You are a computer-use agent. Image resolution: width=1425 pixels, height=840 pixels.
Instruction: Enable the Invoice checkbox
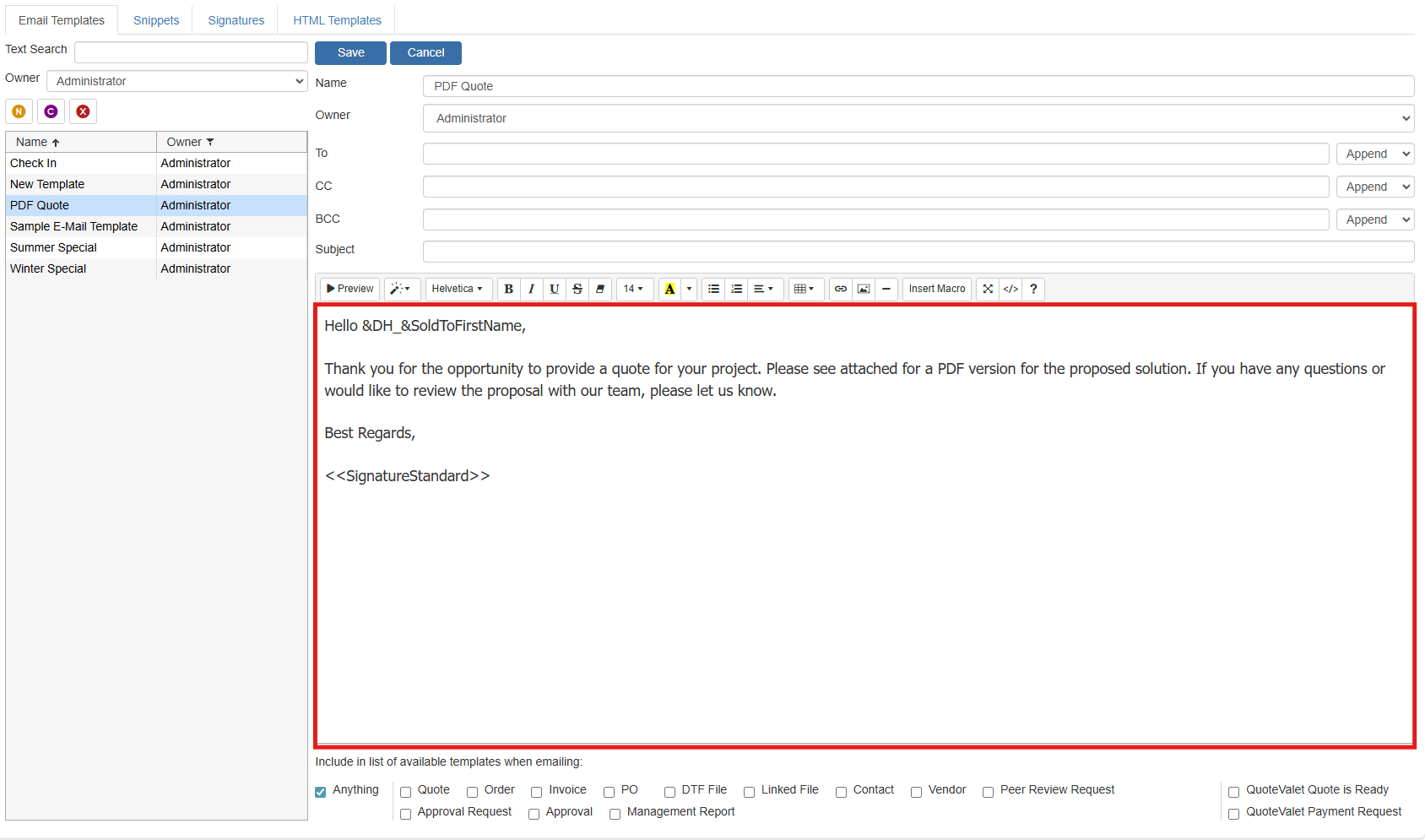(536, 792)
